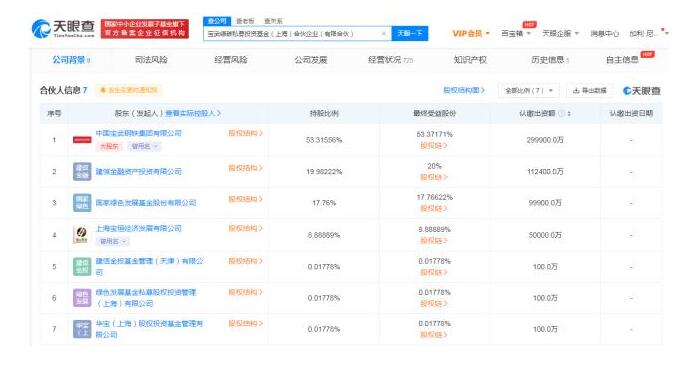Open the VIP会员 dropdown

click(471, 33)
